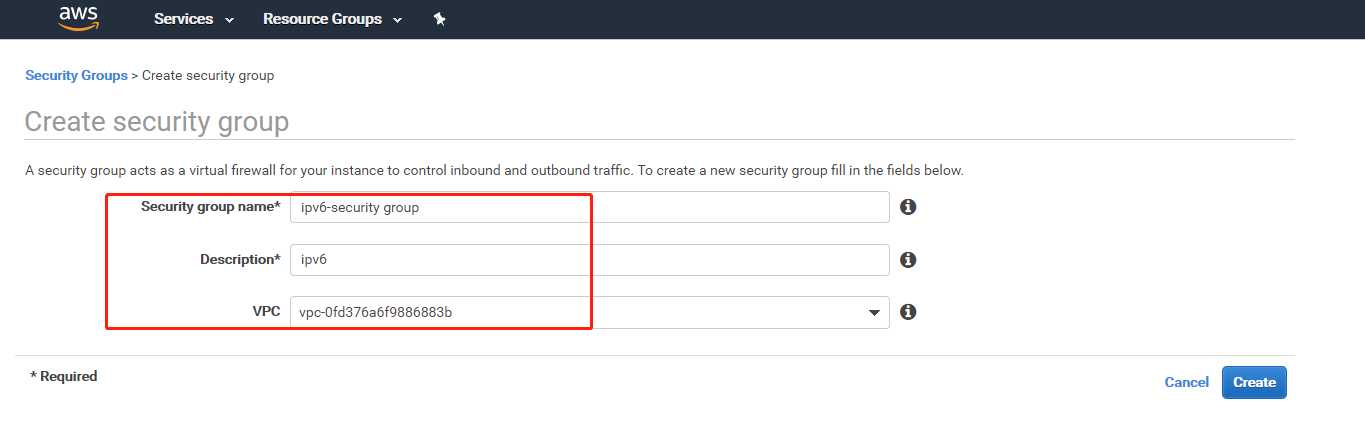
Task: Open the Services menu
Action: click(193, 19)
